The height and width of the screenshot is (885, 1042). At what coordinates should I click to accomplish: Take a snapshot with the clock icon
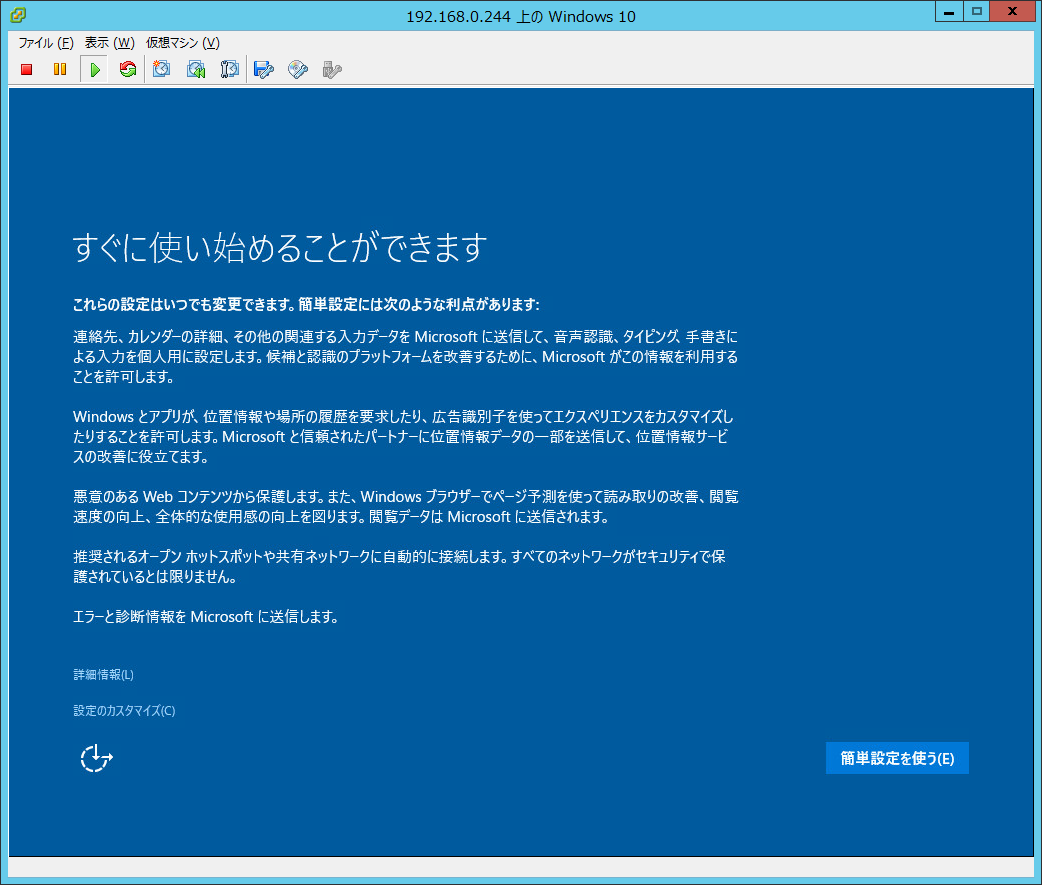point(161,69)
